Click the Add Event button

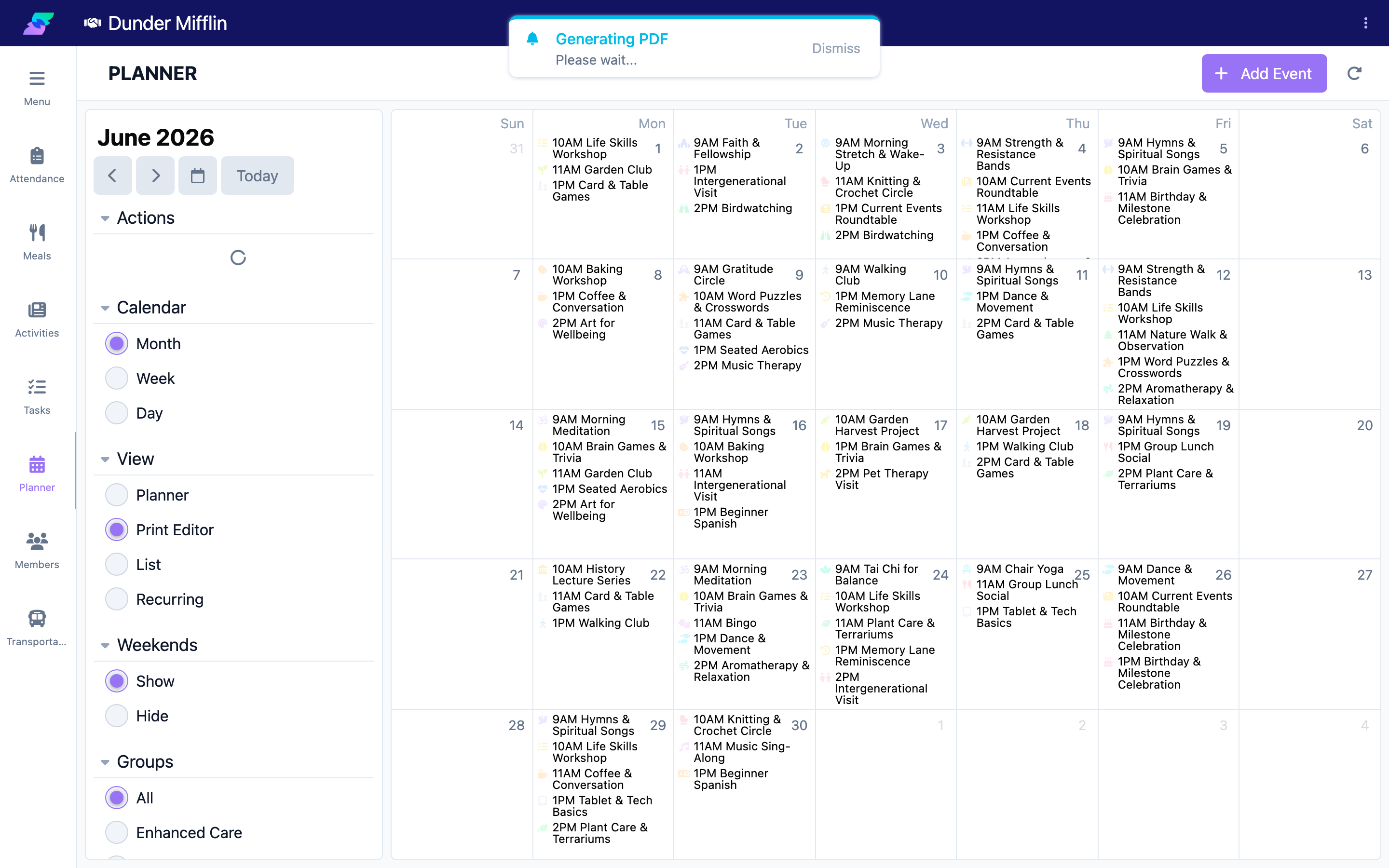click(1264, 73)
